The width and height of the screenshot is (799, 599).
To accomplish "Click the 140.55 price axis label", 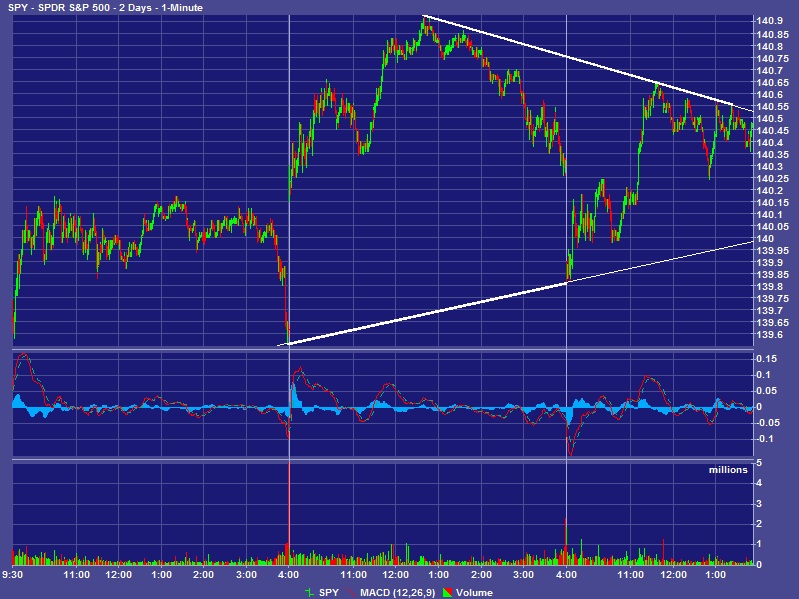I will point(773,106).
